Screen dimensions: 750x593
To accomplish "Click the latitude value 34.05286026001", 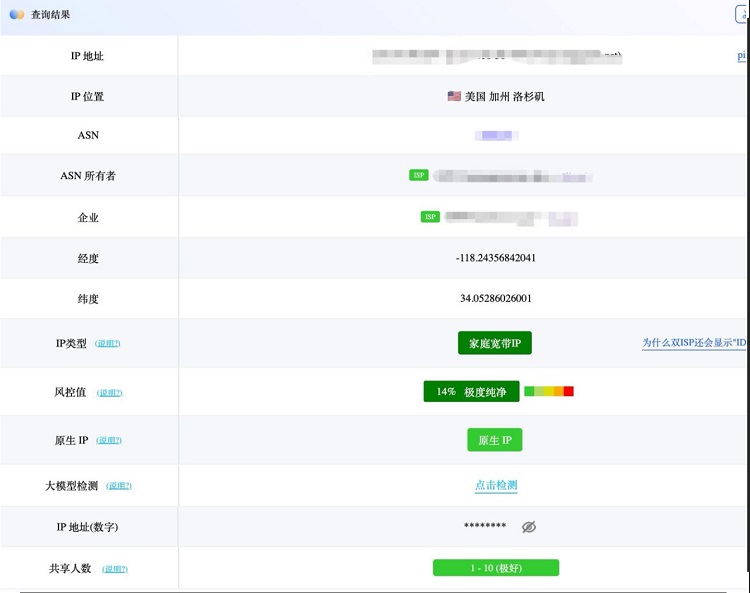I will pos(495,298).
